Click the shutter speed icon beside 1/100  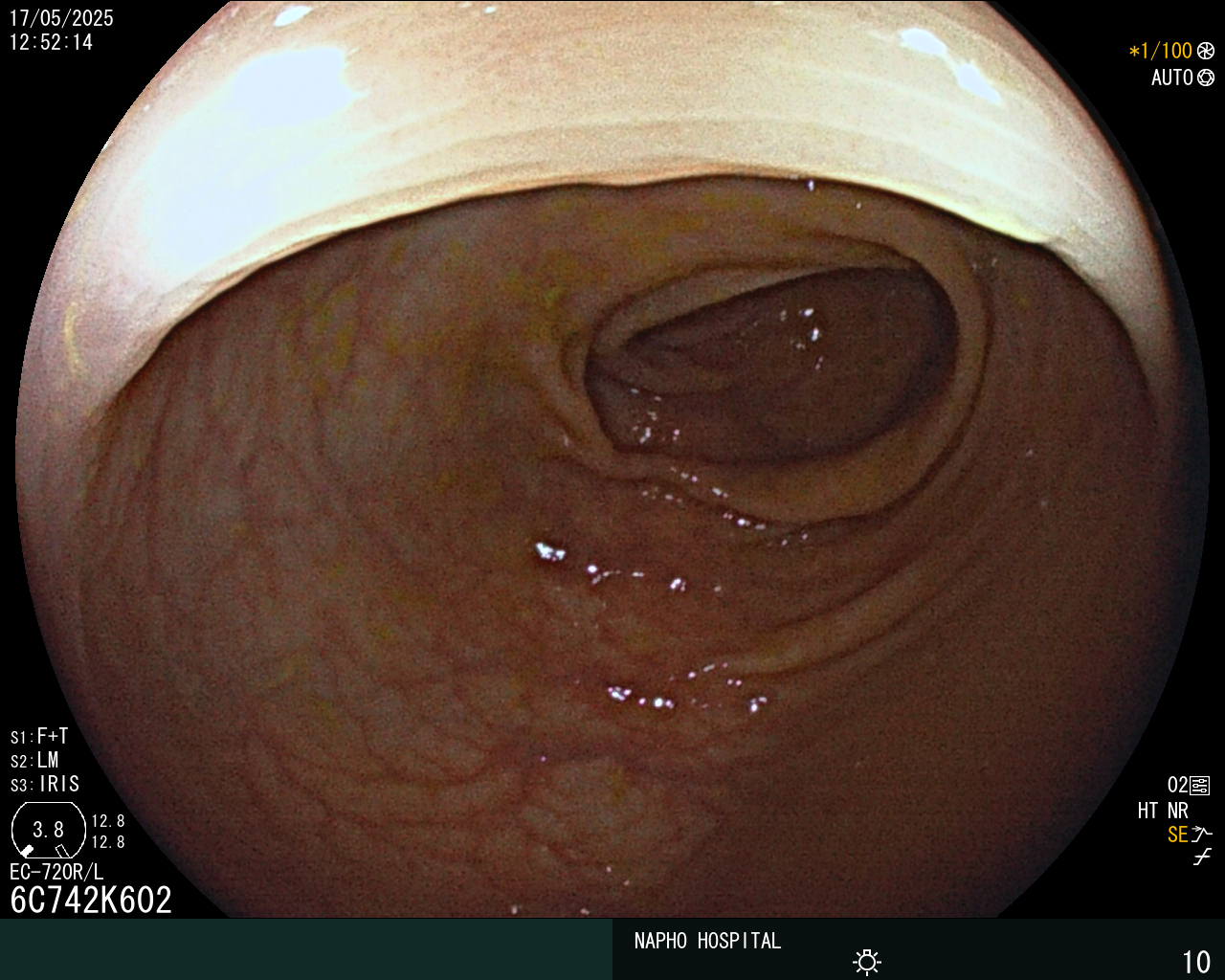tap(1206, 51)
